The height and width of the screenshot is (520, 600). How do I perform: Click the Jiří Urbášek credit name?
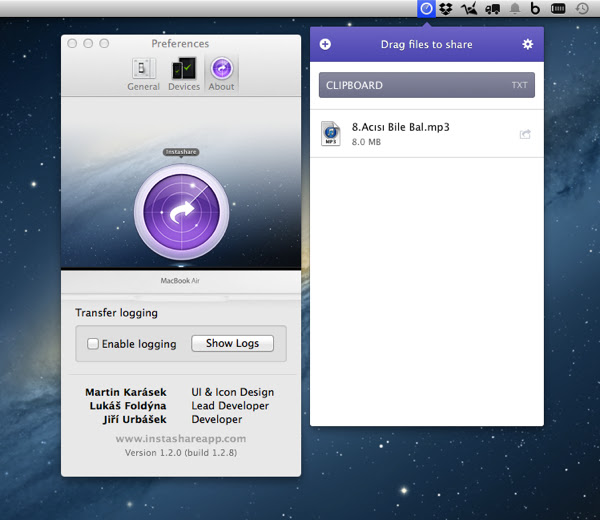coord(135,419)
